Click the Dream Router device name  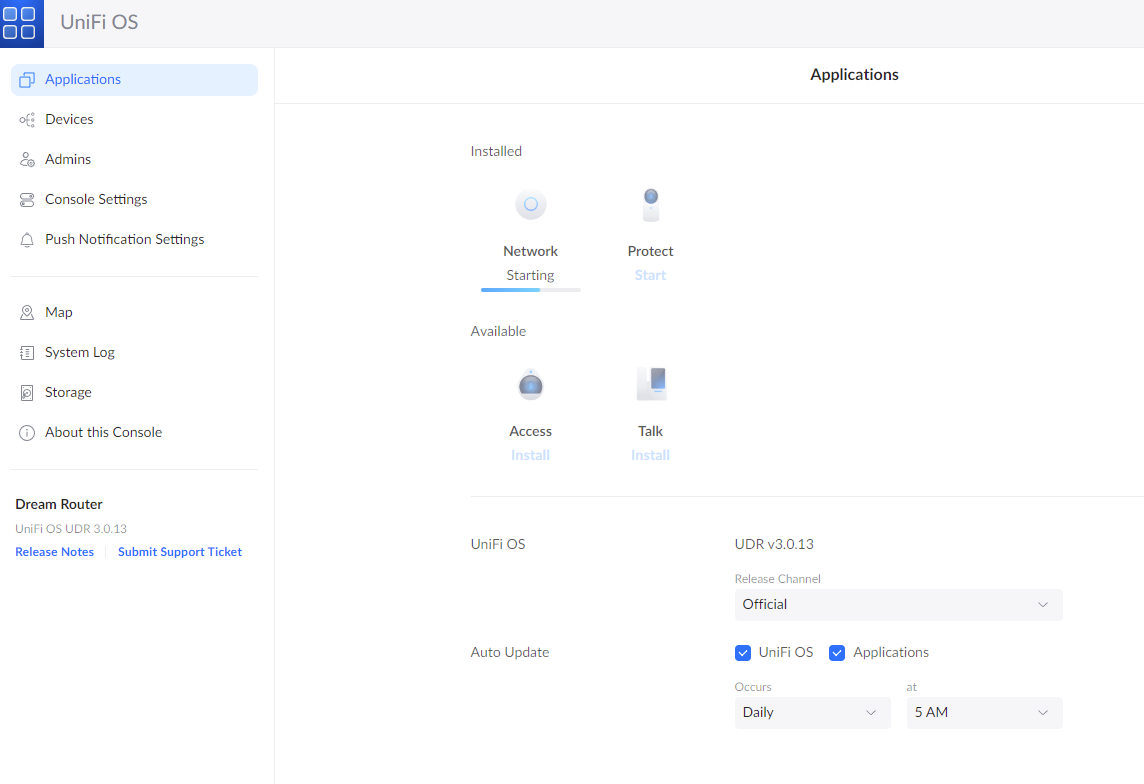[x=59, y=505]
